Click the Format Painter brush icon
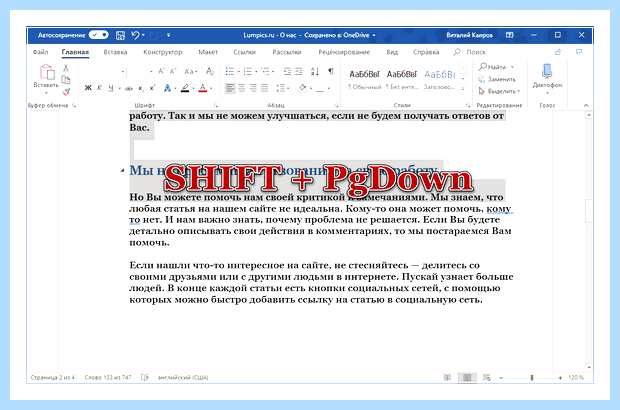This screenshot has width=620, height=410. click(66, 92)
